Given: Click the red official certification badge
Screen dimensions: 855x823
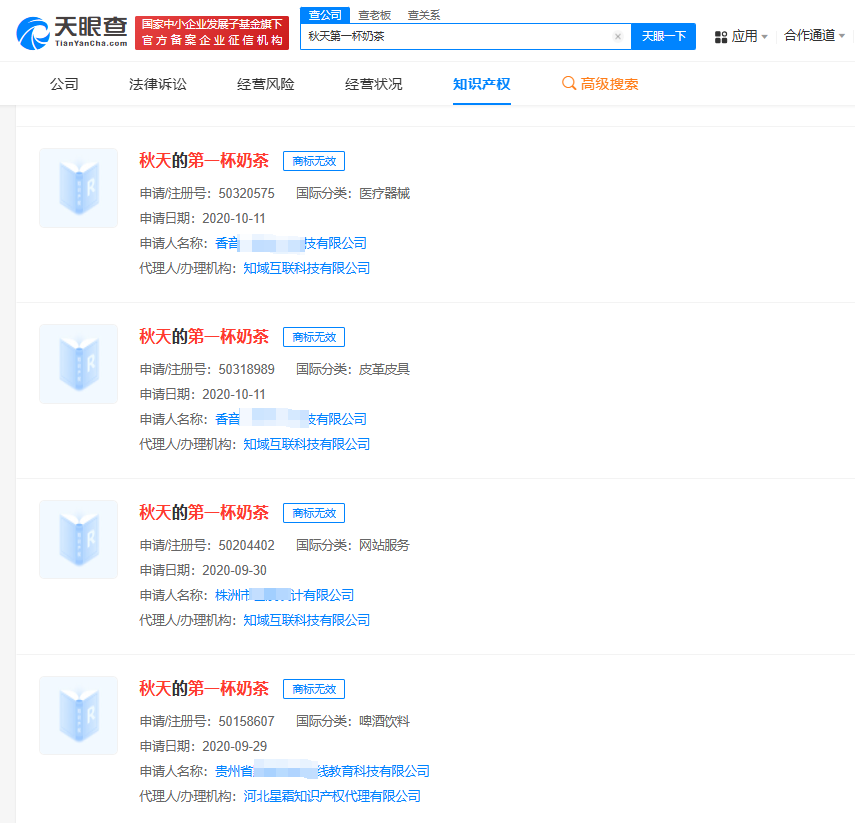Looking at the screenshot, I should pyautogui.click(x=211, y=30).
